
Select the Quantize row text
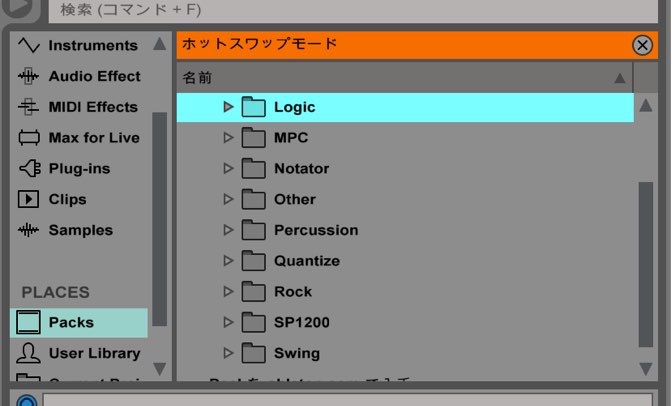click(307, 261)
